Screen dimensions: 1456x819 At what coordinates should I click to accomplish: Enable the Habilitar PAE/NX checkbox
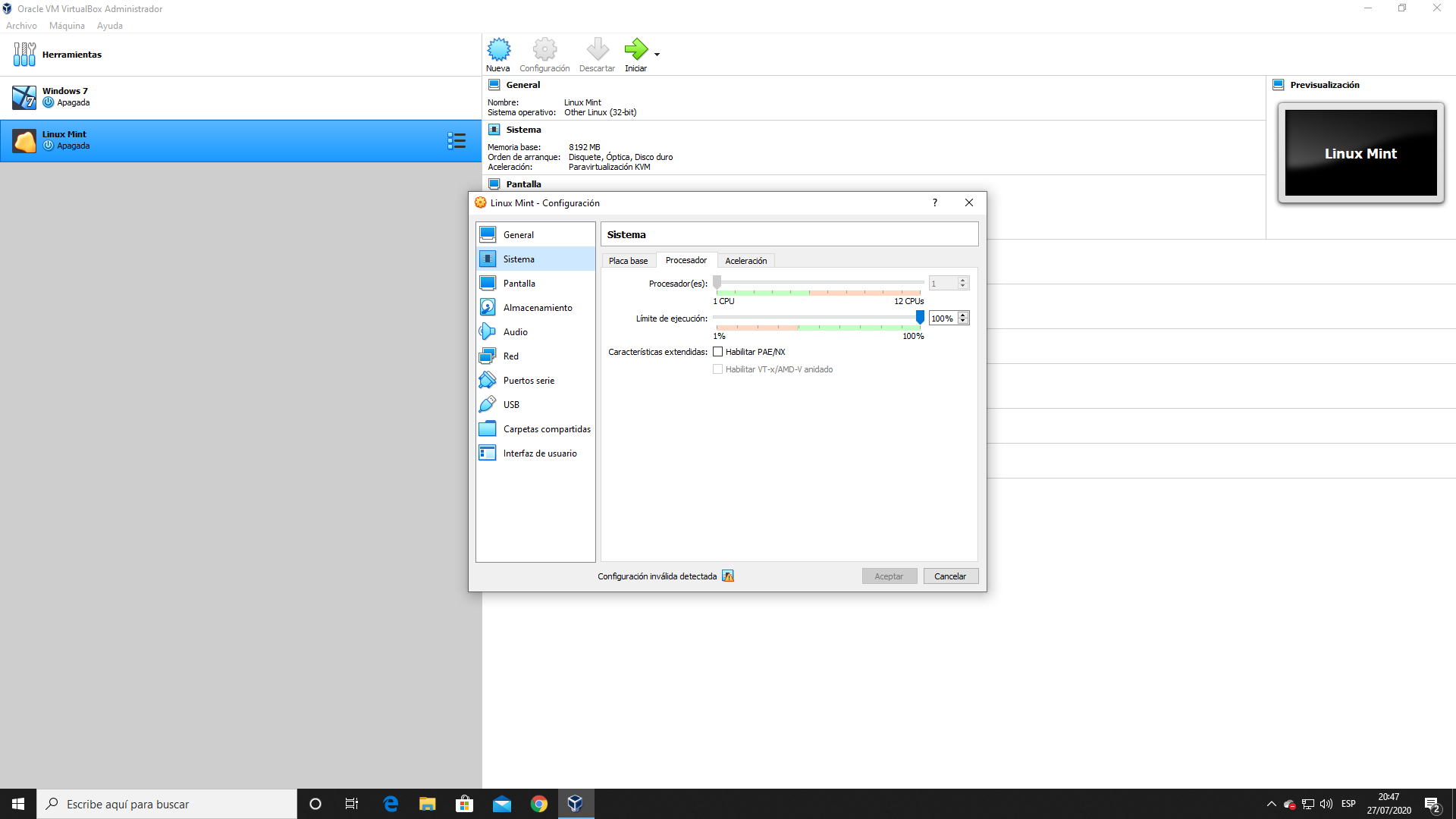717,352
